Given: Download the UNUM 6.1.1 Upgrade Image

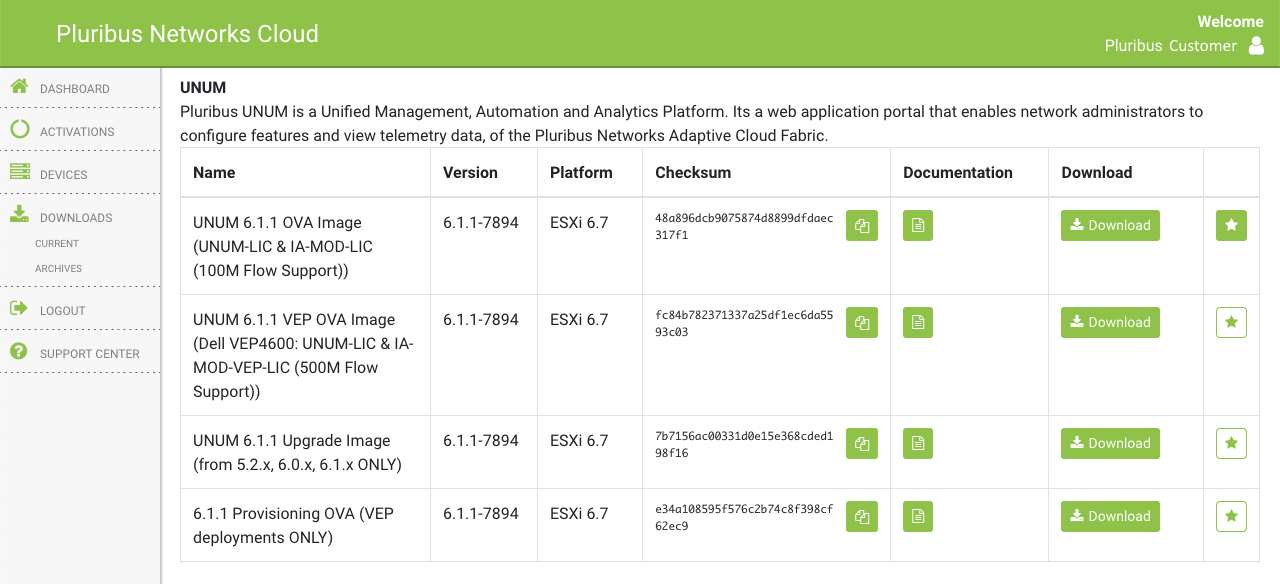Looking at the screenshot, I should (1110, 443).
